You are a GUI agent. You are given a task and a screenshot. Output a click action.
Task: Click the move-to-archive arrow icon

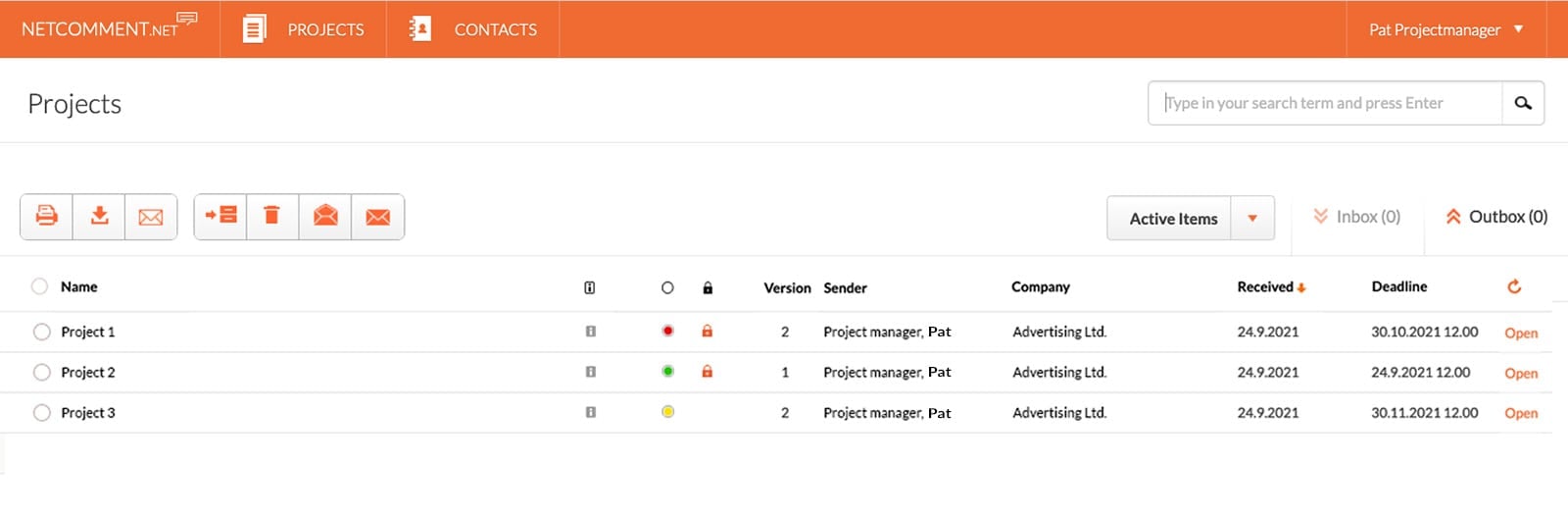click(220, 216)
